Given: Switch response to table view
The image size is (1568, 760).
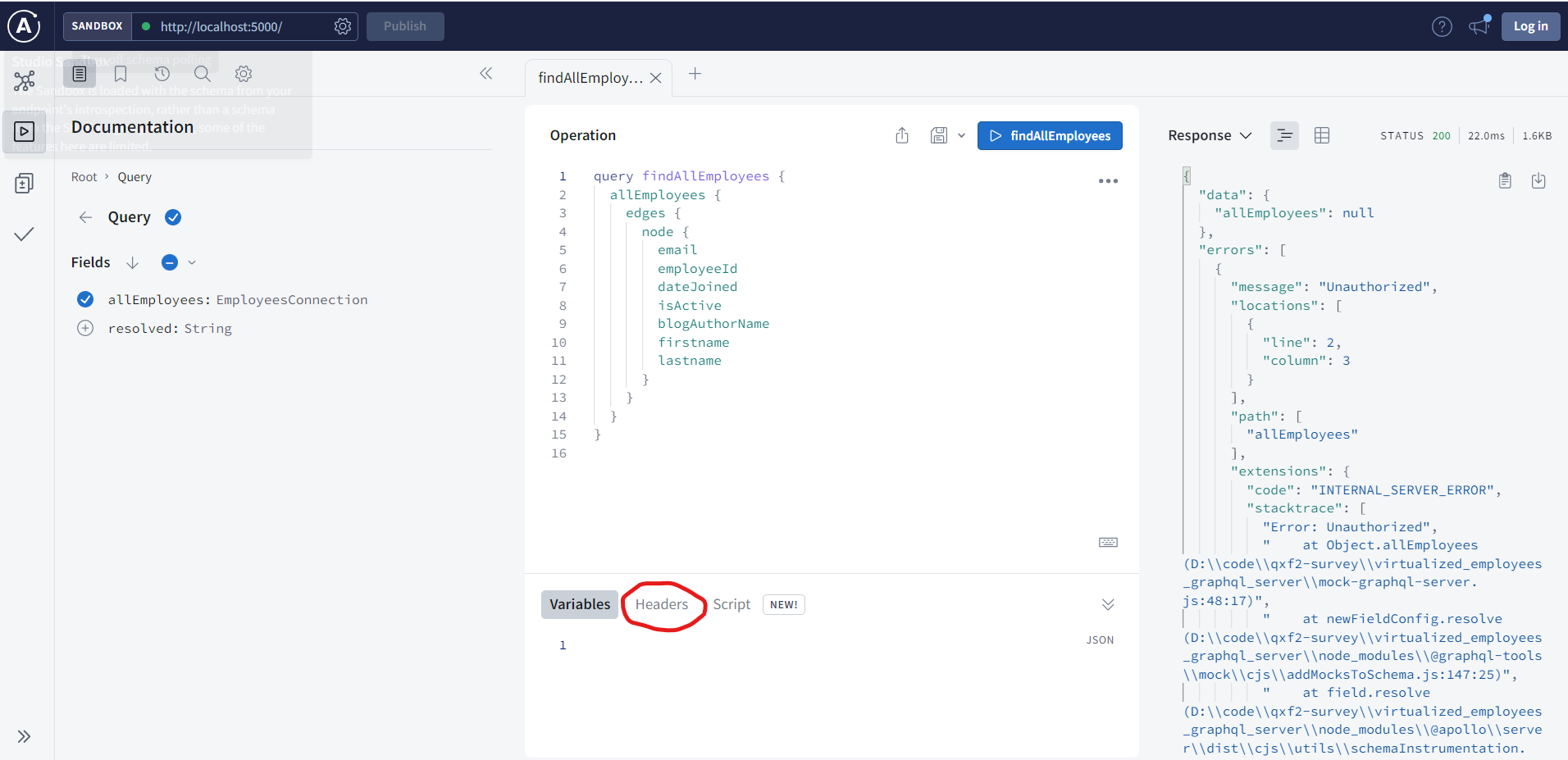Looking at the screenshot, I should tap(1321, 135).
